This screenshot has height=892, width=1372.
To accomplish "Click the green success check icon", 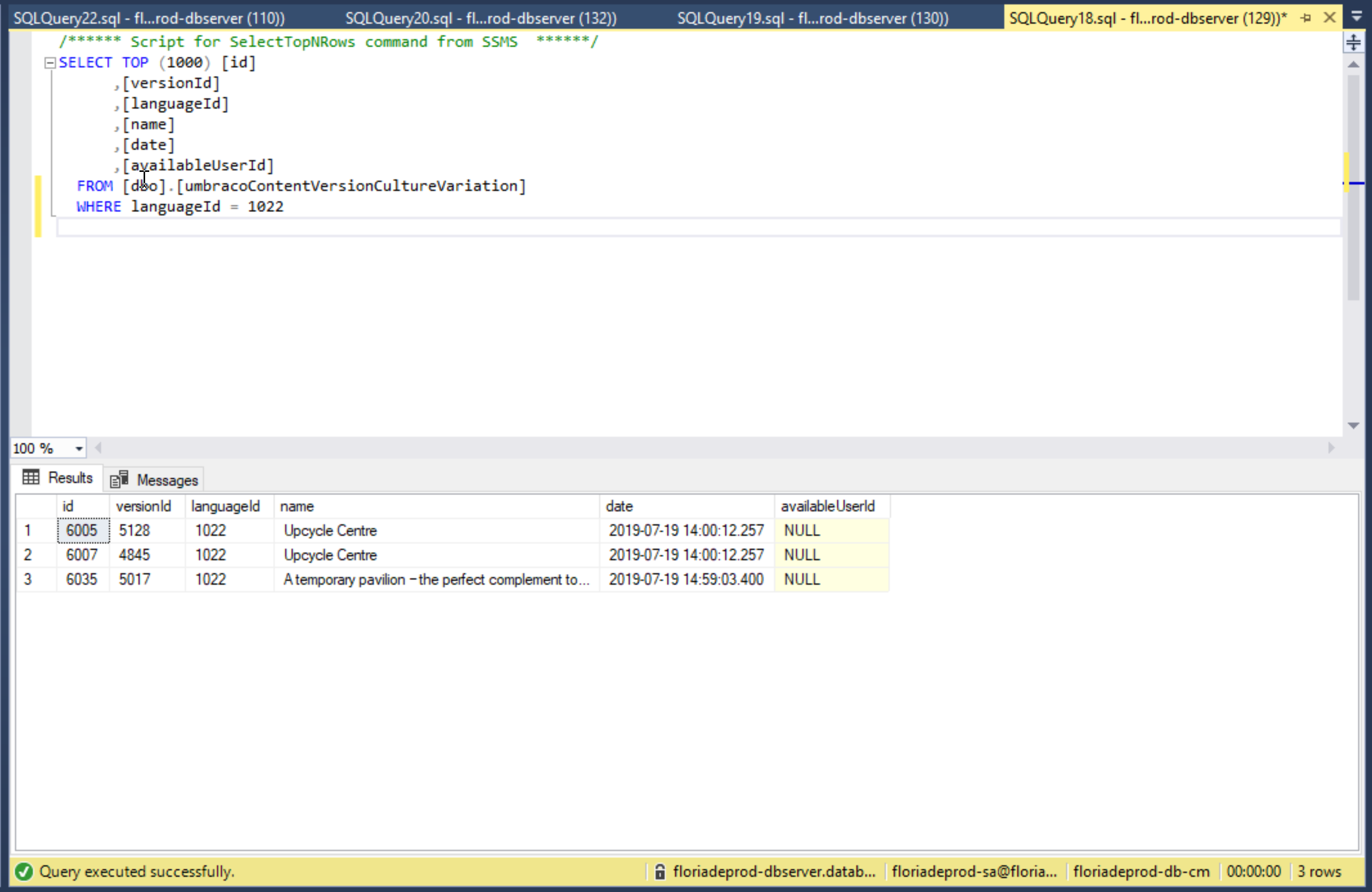I will 24,872.
